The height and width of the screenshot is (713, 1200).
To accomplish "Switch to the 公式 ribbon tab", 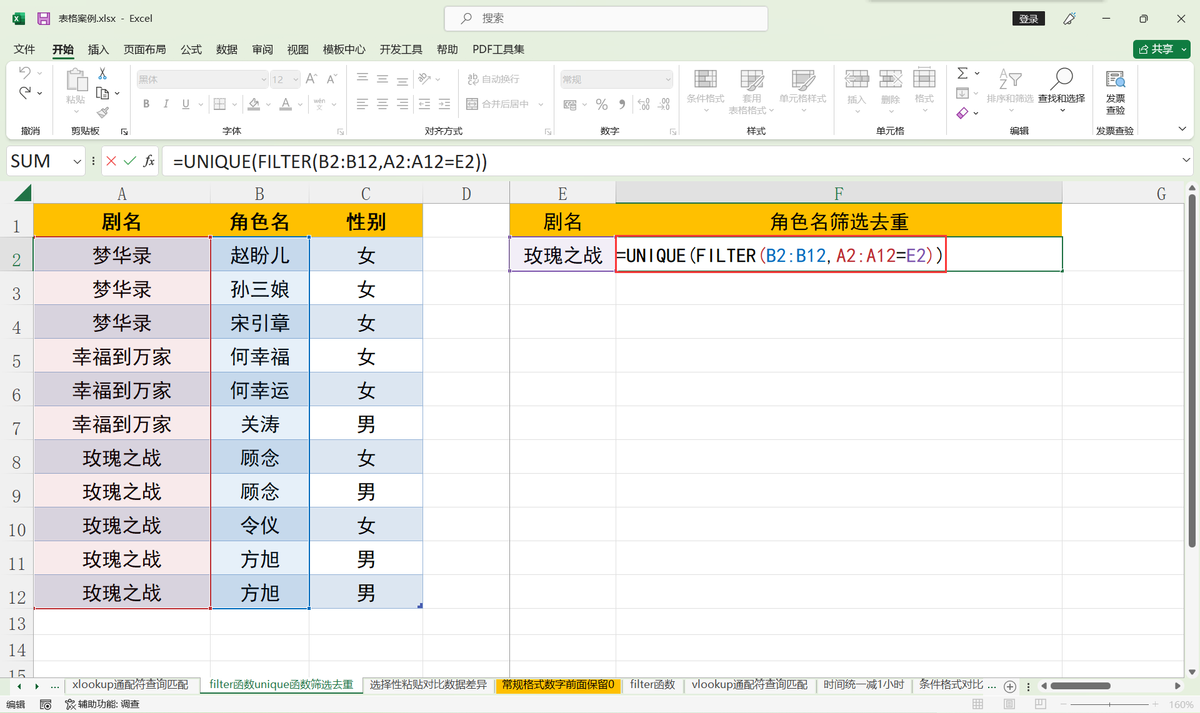I will [x=191, y=49].
